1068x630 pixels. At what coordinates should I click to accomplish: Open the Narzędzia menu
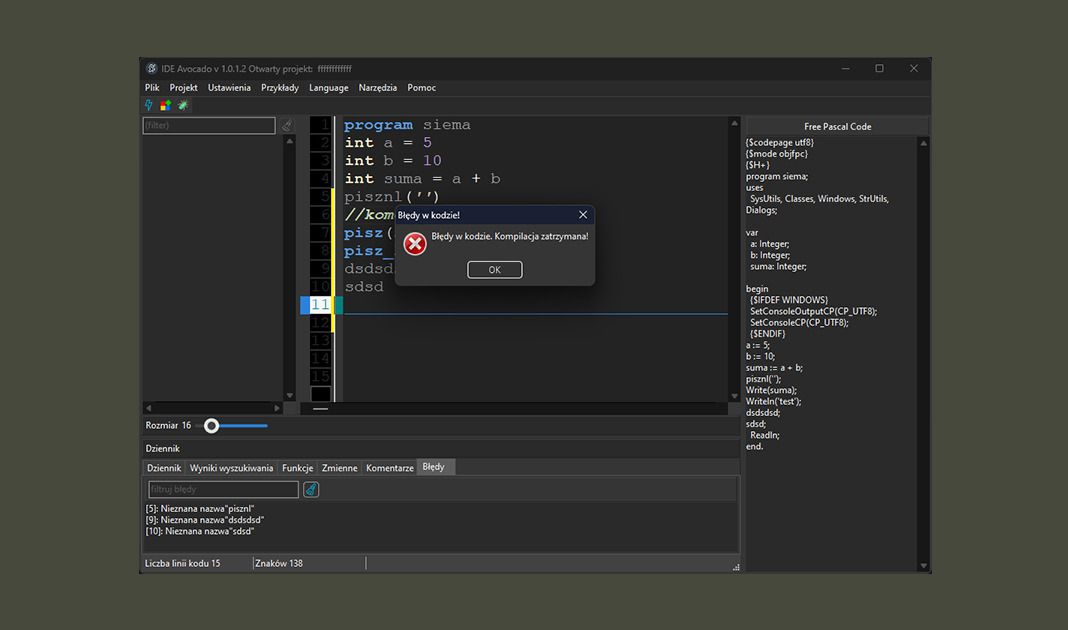click(378, 88)
